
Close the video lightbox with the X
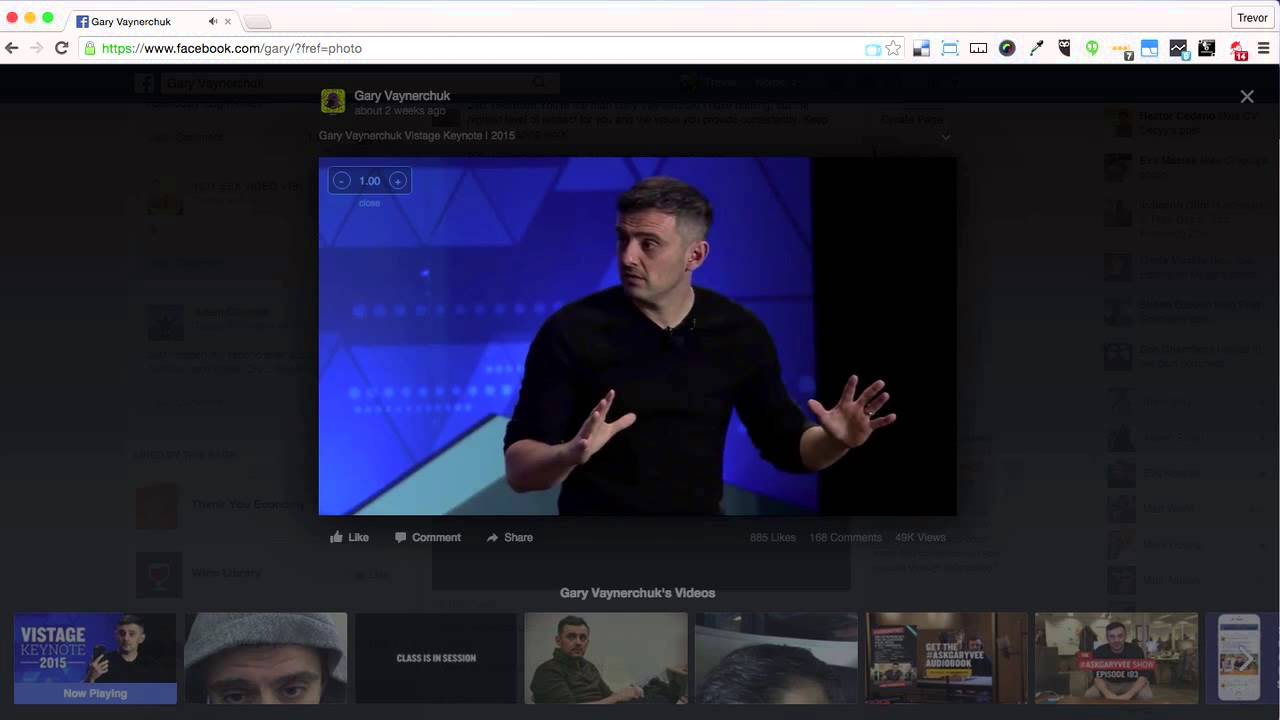(1247, 97)
